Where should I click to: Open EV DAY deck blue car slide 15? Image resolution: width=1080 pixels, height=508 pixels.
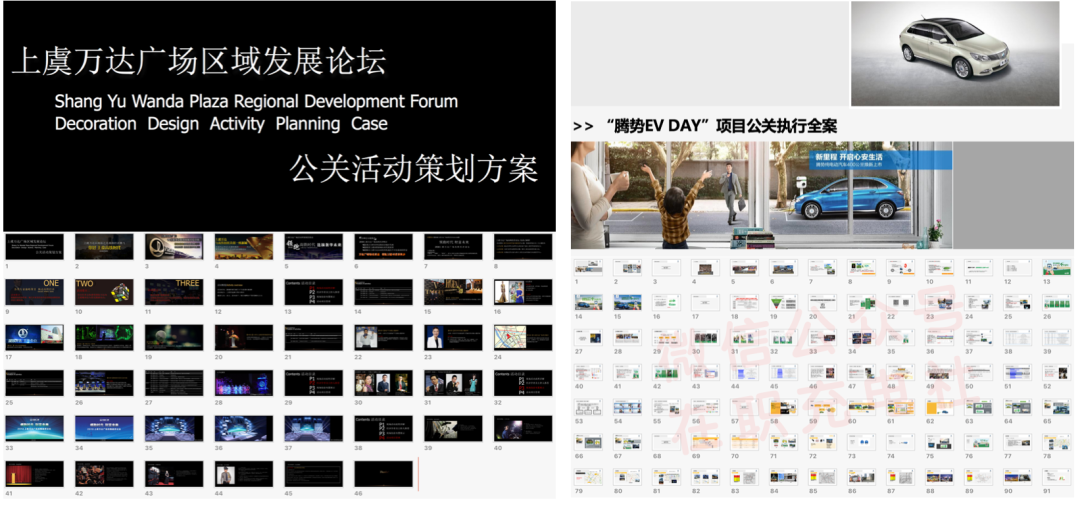click(627, 301)
